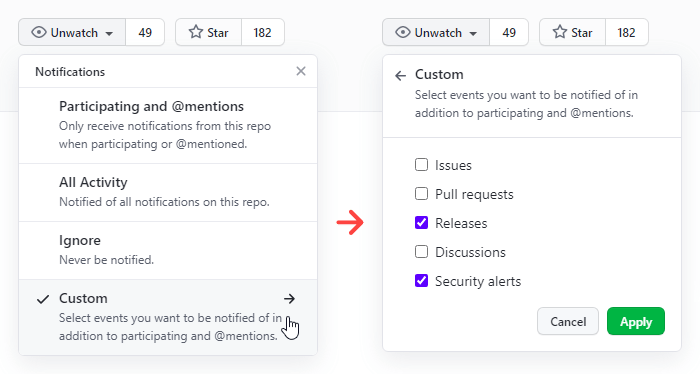Uncheck the Releases checkbox
Viewport: 700px width, 374px height.
click(421, 223)
